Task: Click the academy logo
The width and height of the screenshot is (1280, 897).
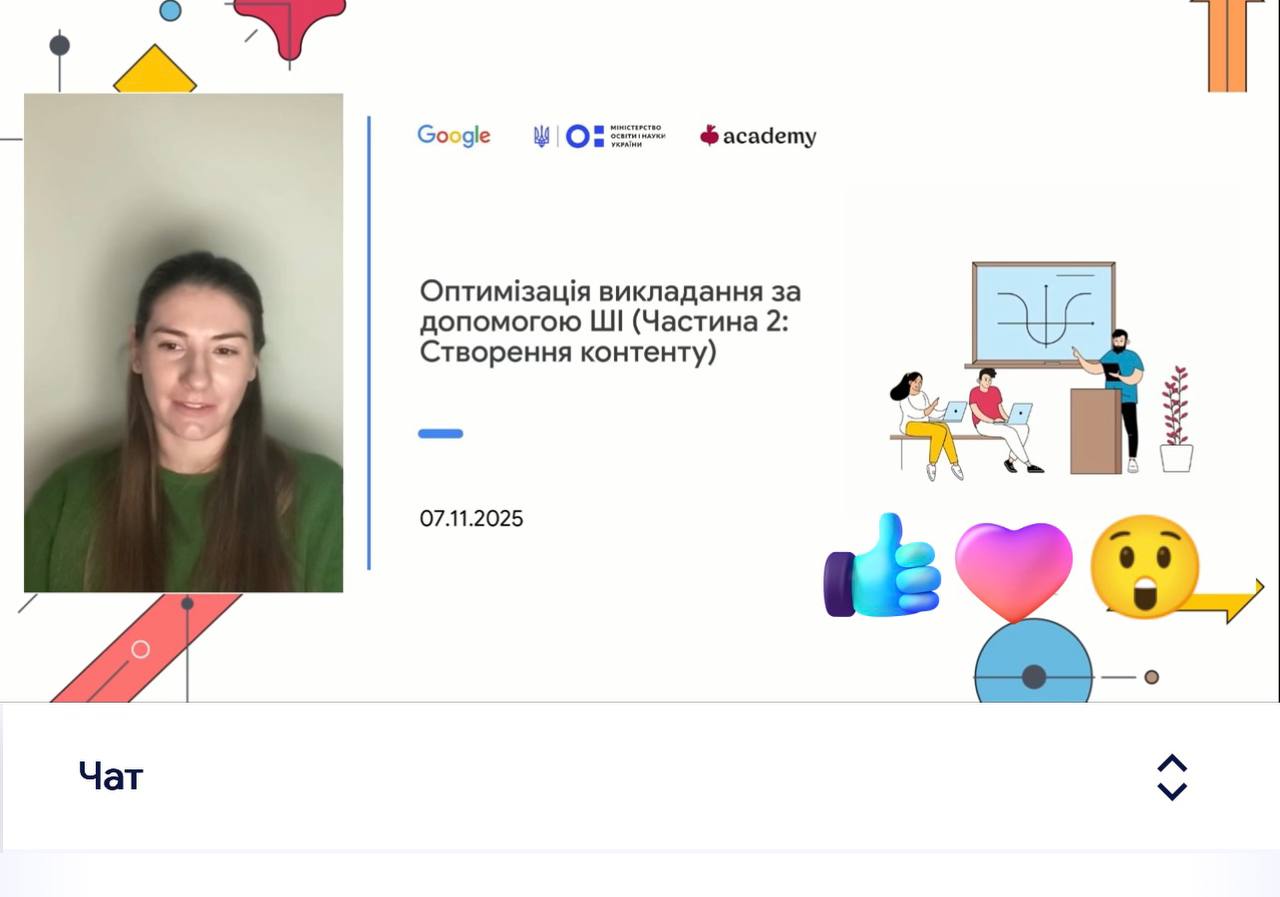Action: (x=758, y=137)
